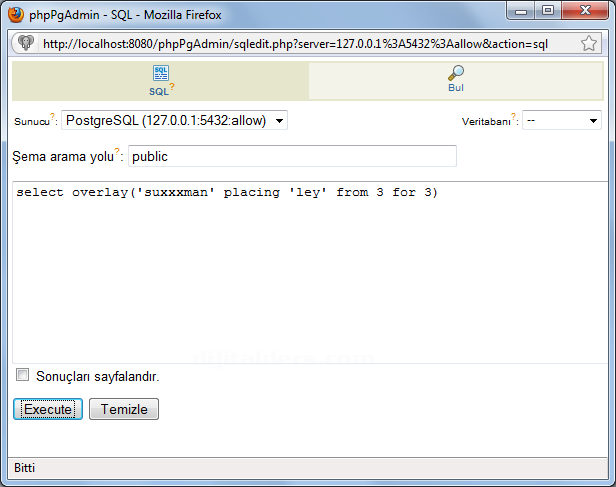
Task: Open the Sunucu server dropdown
Action: 174,120
